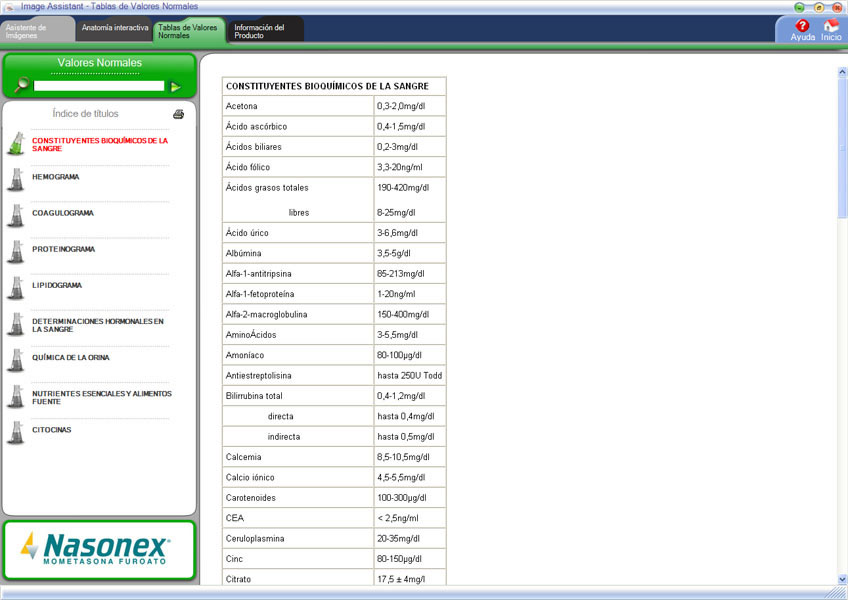848x600 pixels.
Task: Click the vertical scrollbar thumb of the table pane
Action: pyautogui.click(x=842, y=148)
